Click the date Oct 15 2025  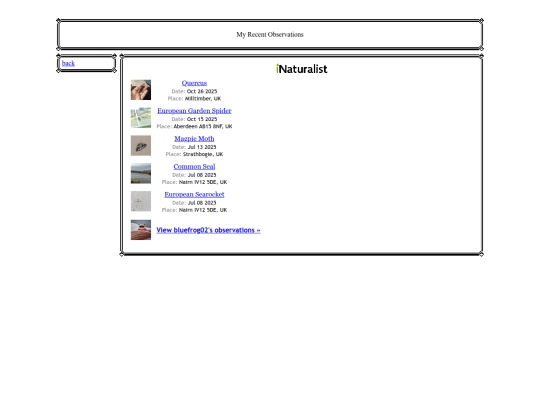pyautogui.click(x=202, y=119)
